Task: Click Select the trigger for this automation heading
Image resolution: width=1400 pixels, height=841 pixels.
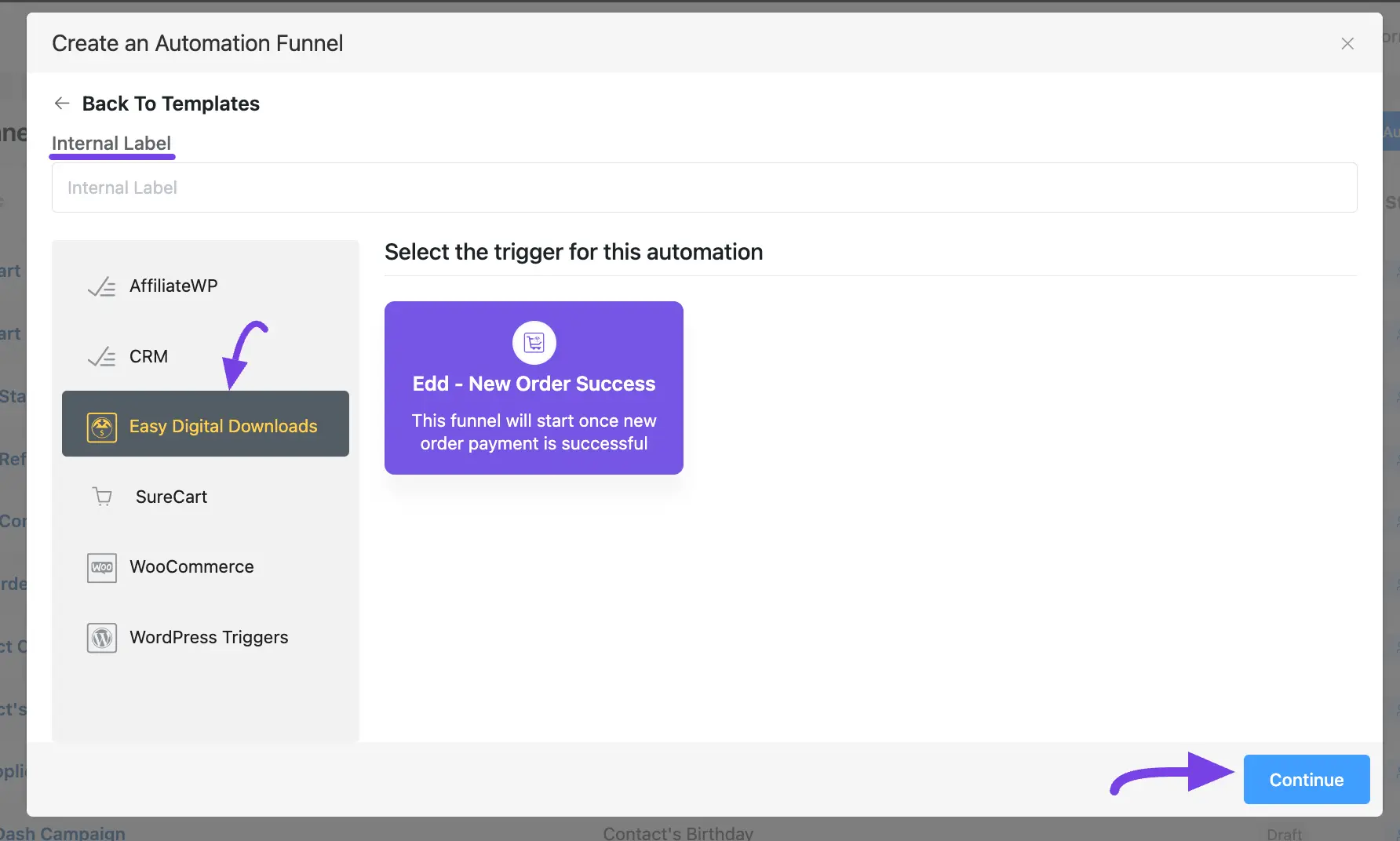Action: pos(574,252)
